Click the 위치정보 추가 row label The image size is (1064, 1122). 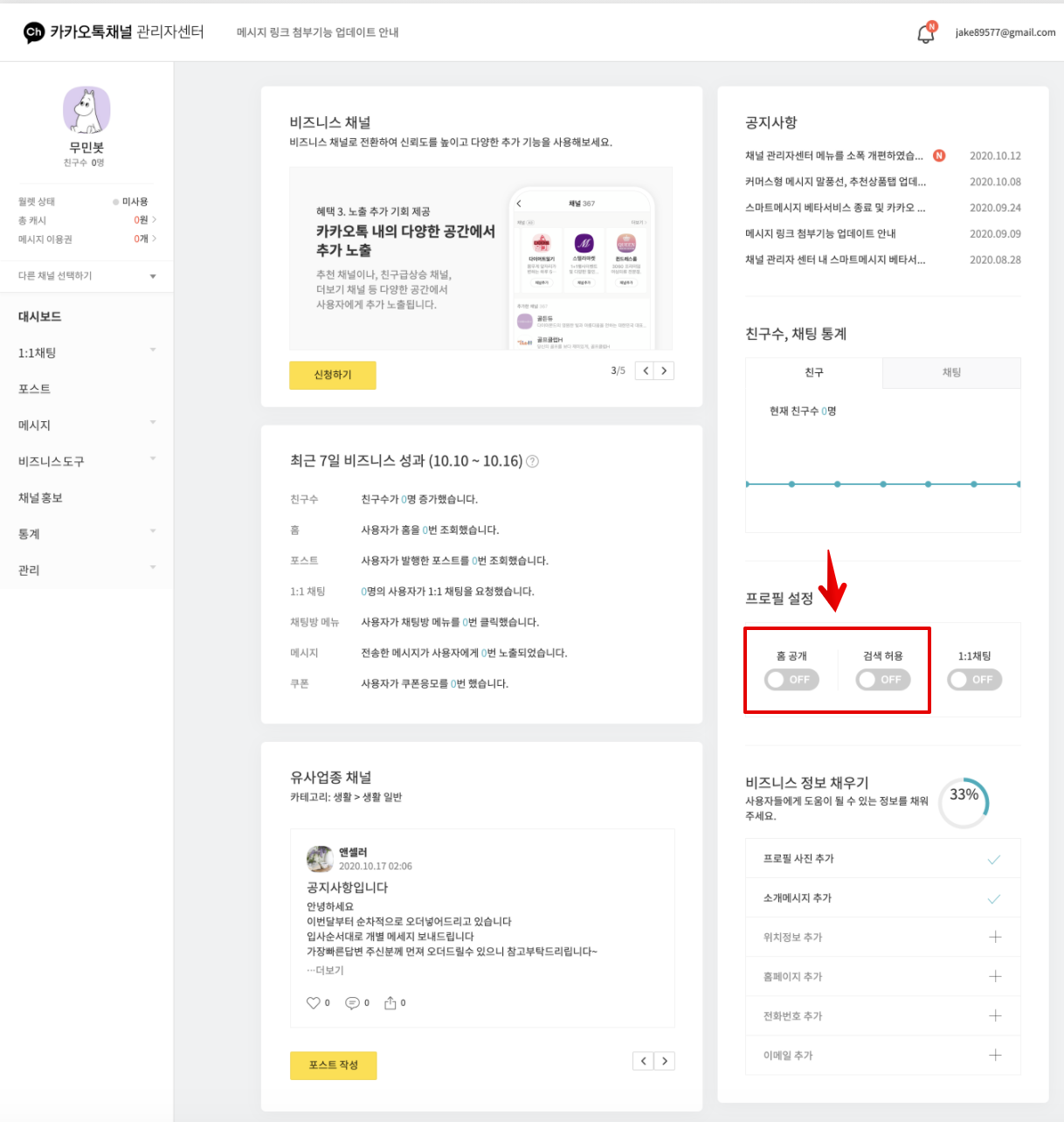792,937
